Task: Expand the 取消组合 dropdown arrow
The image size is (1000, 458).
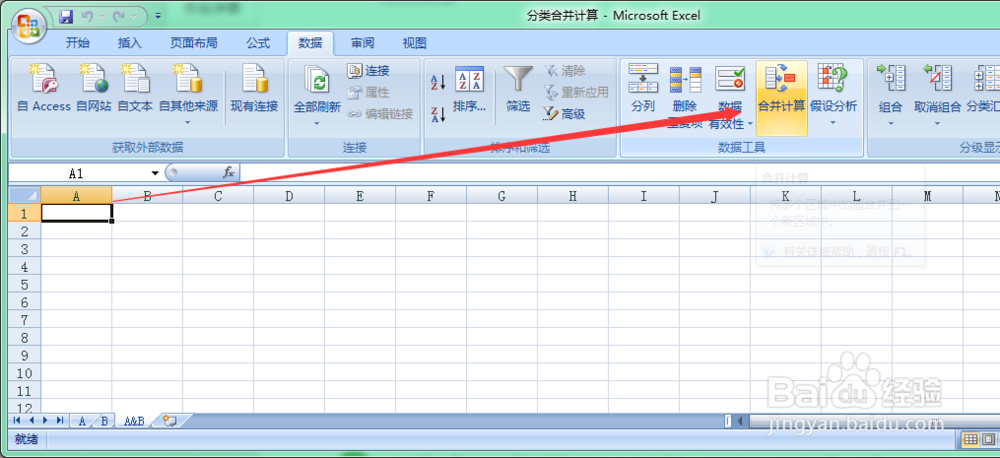Action: click(938, 123)
